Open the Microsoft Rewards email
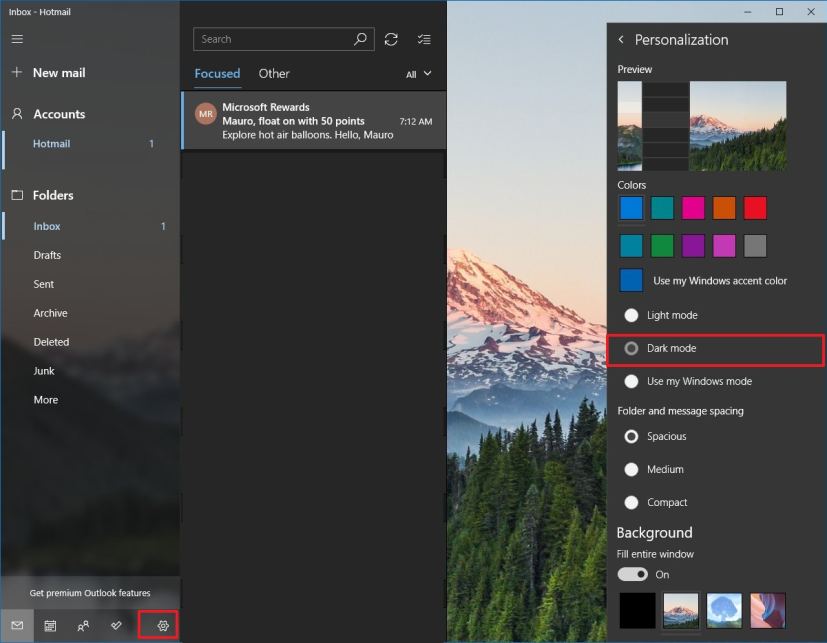Image resolution: width=827 pixels, height=643 pixels. (x=314, y=120)
